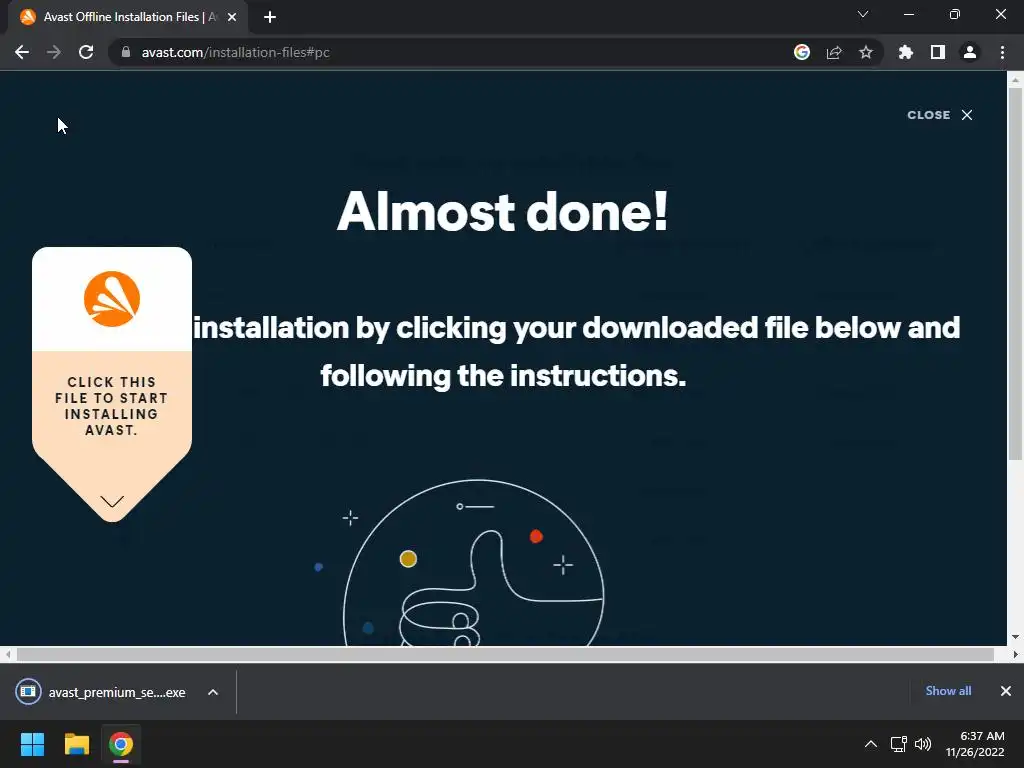Viewport: 1024px width, 768px height.
Task: Close the downloads bar
Action: tap(1006, 691)
